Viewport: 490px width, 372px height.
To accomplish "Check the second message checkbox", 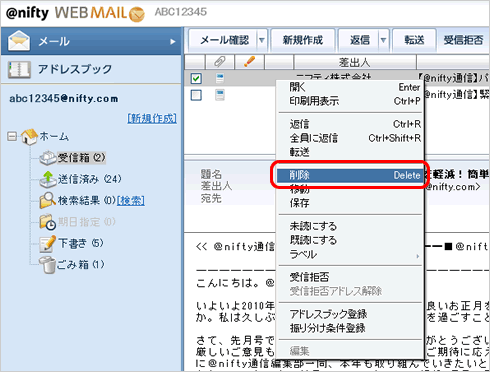I will [196, 95].
